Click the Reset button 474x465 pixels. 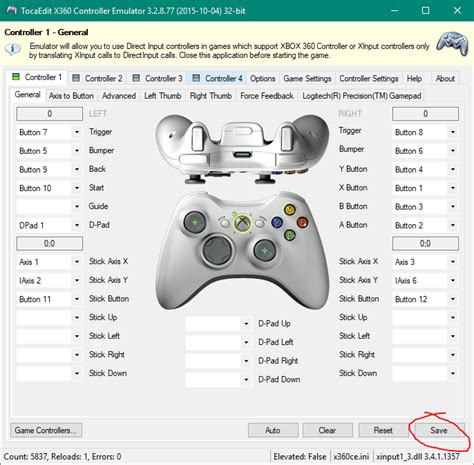(383, 430)
